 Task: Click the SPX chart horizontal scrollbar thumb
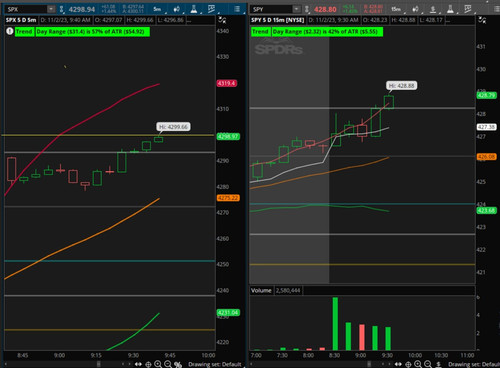pos(99,364)
